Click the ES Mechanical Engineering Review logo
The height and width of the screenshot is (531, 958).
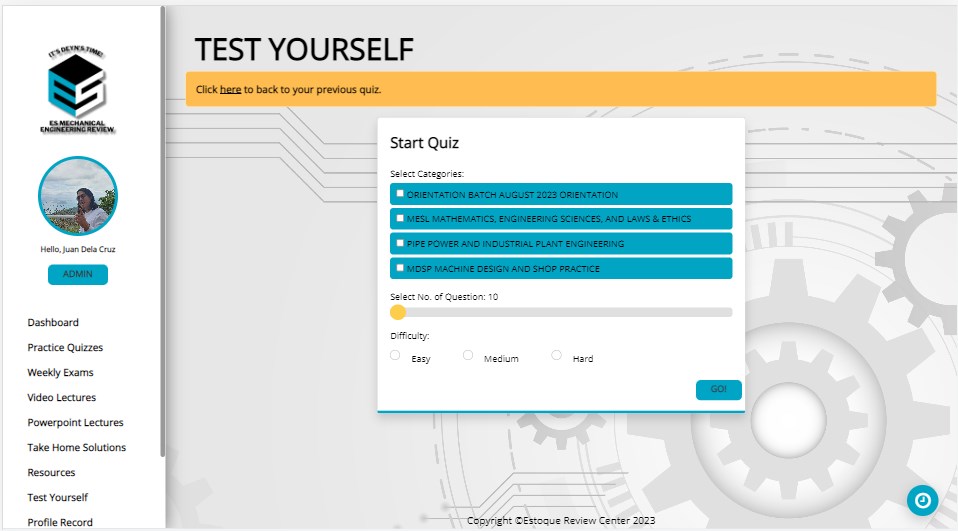pyautogui.click(x=77, y=89)
